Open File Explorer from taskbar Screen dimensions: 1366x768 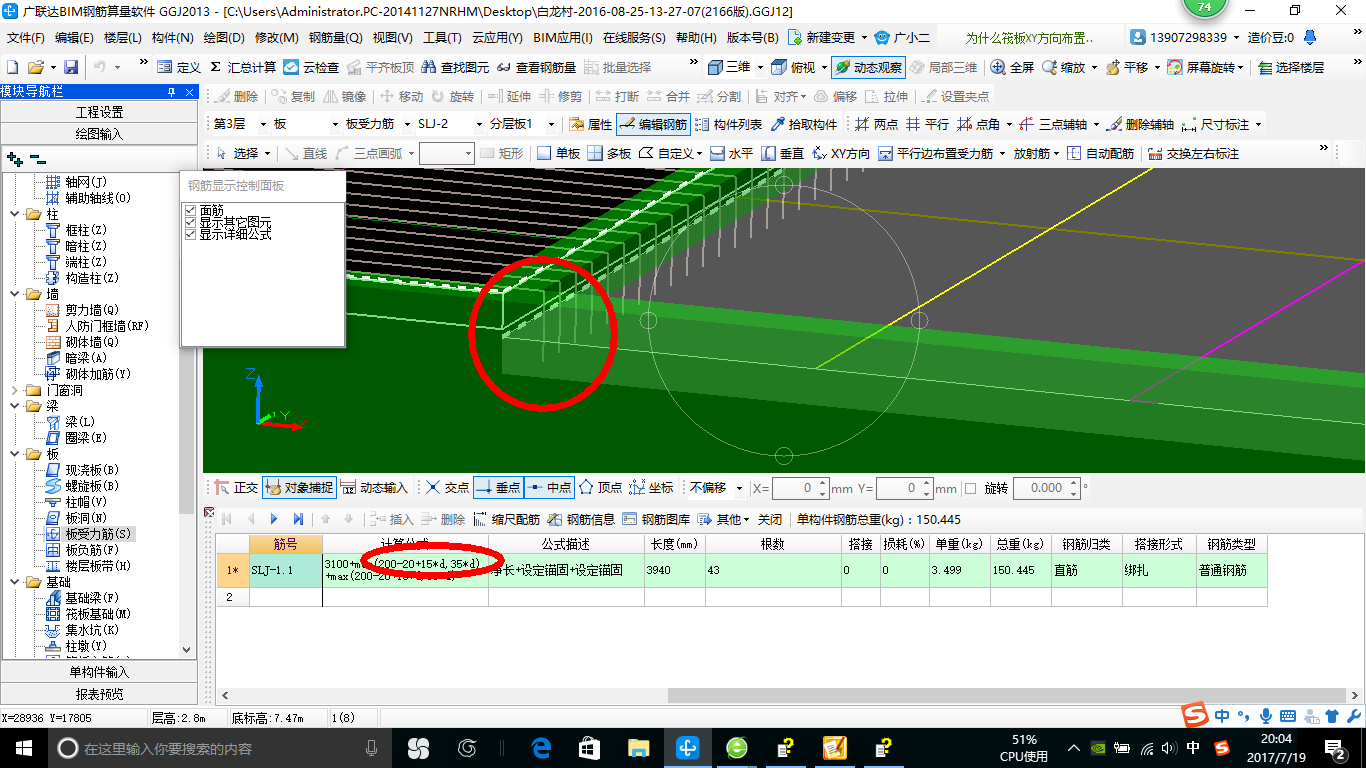coord(639,748)
